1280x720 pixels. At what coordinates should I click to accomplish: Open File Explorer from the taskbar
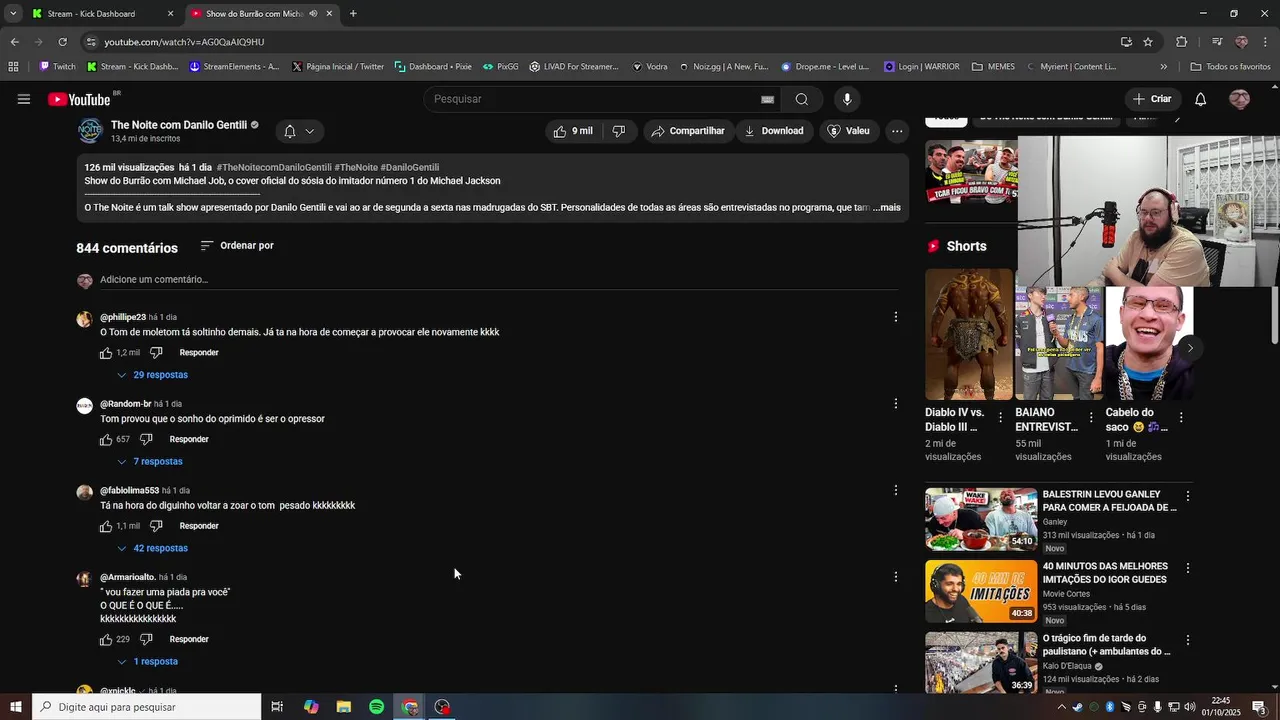click(343, 707)
